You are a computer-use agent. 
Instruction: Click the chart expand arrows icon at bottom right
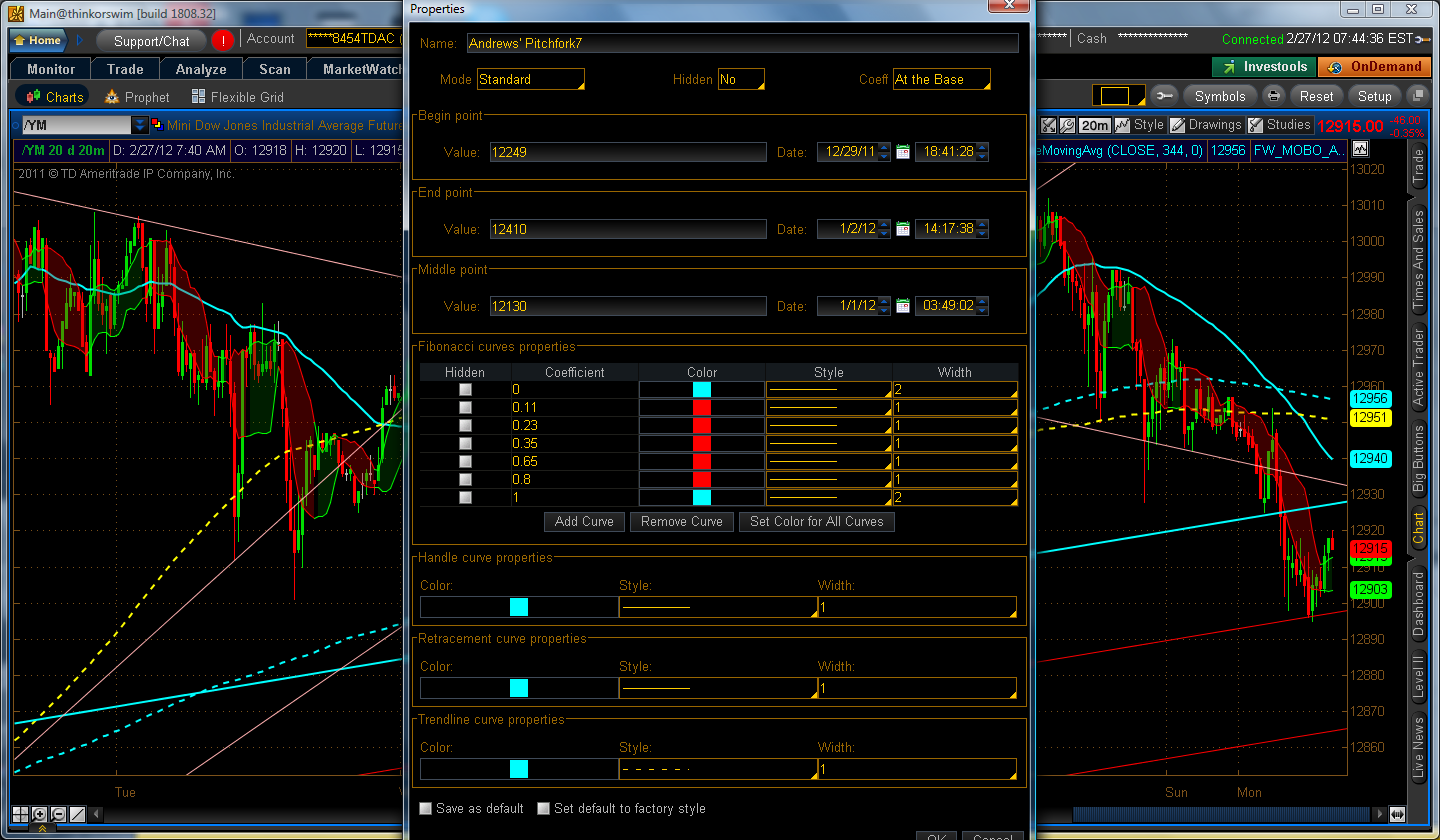[1396, 814]
